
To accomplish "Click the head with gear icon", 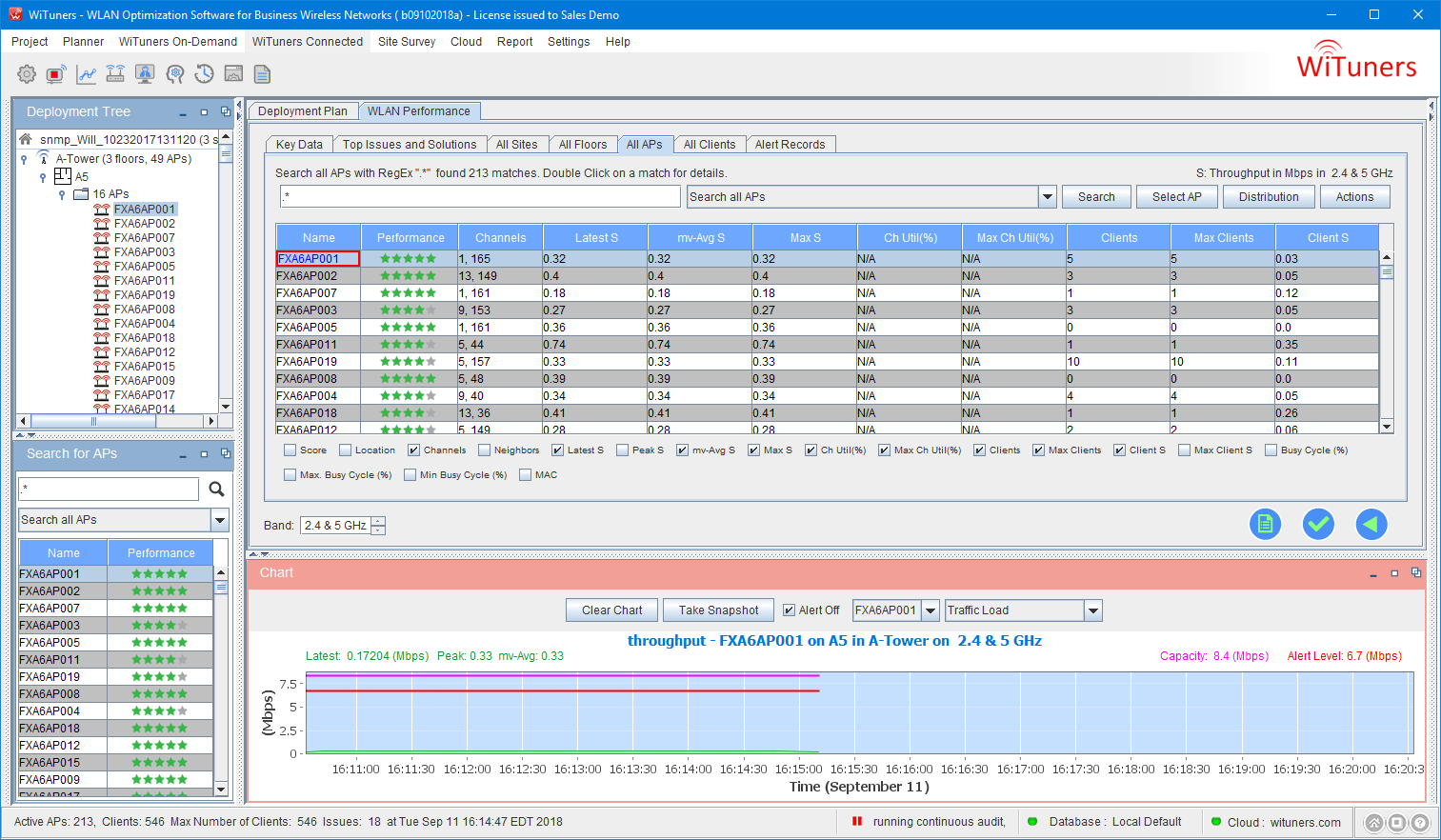I will (174, 74).
